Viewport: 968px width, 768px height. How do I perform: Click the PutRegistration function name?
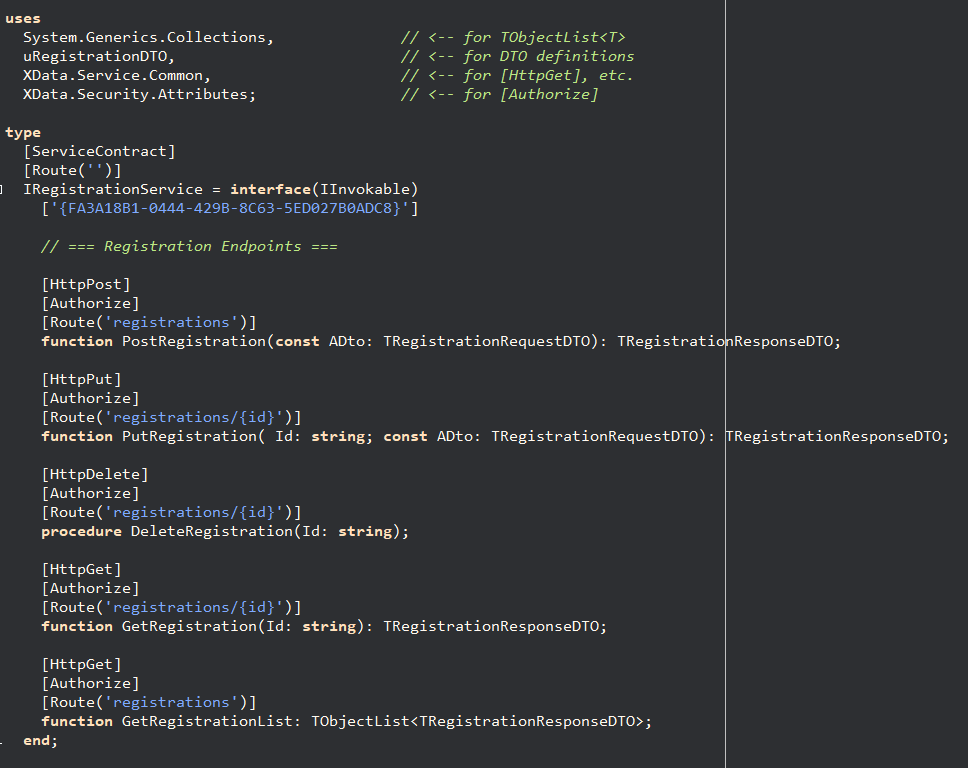(x=189, y=436)
